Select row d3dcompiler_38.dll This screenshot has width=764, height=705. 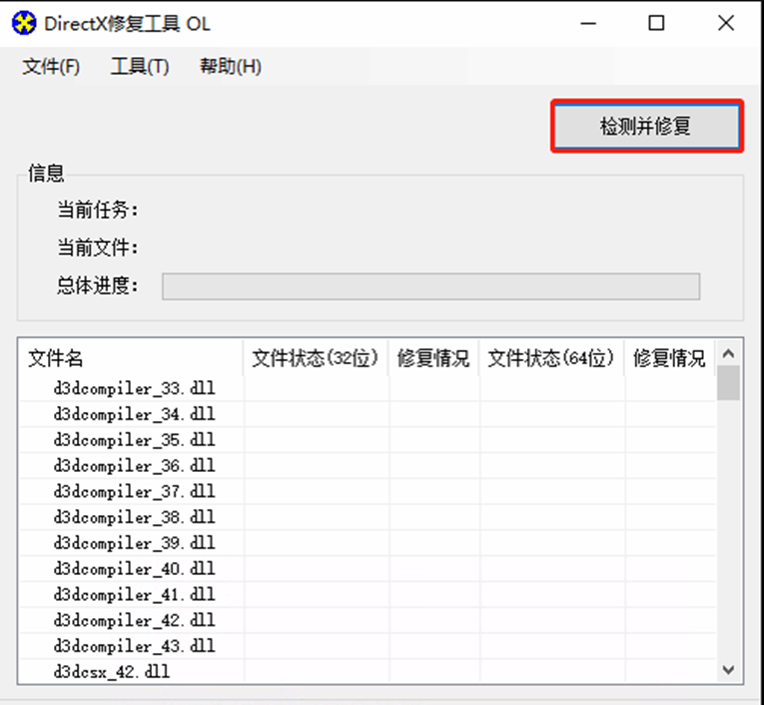tap(367, 517)
